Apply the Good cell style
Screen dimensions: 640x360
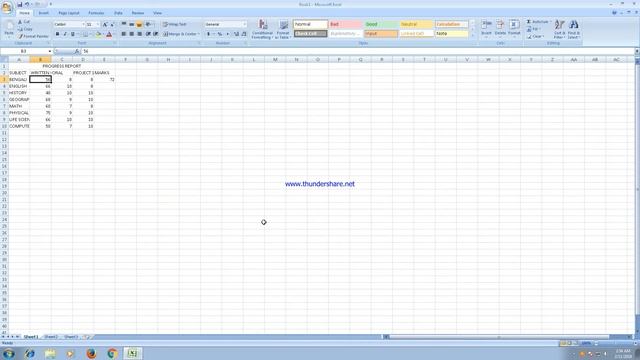coord(380,24)
